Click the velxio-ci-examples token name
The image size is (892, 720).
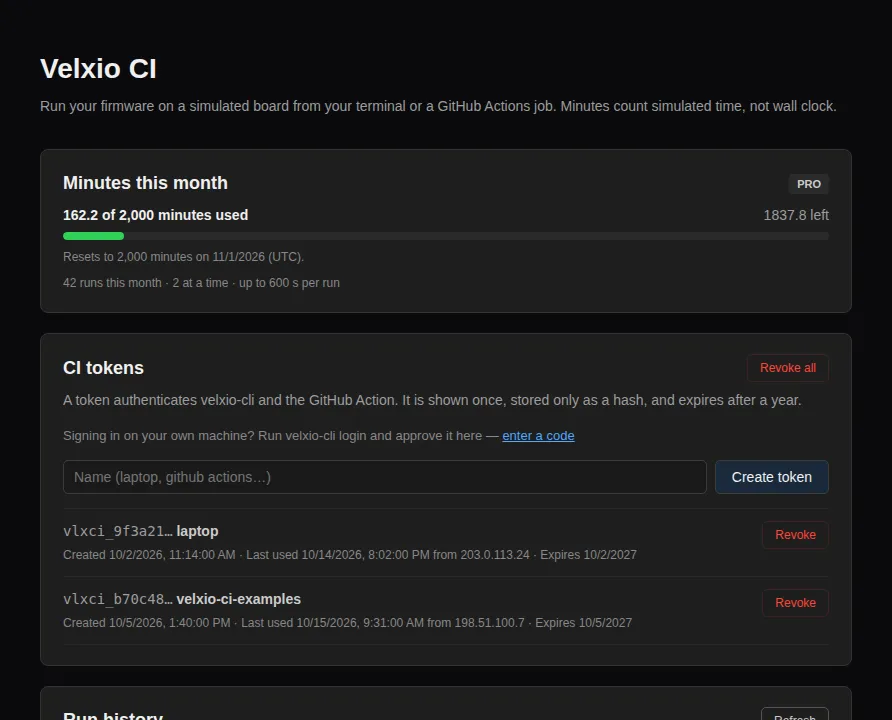pos(238,599)
